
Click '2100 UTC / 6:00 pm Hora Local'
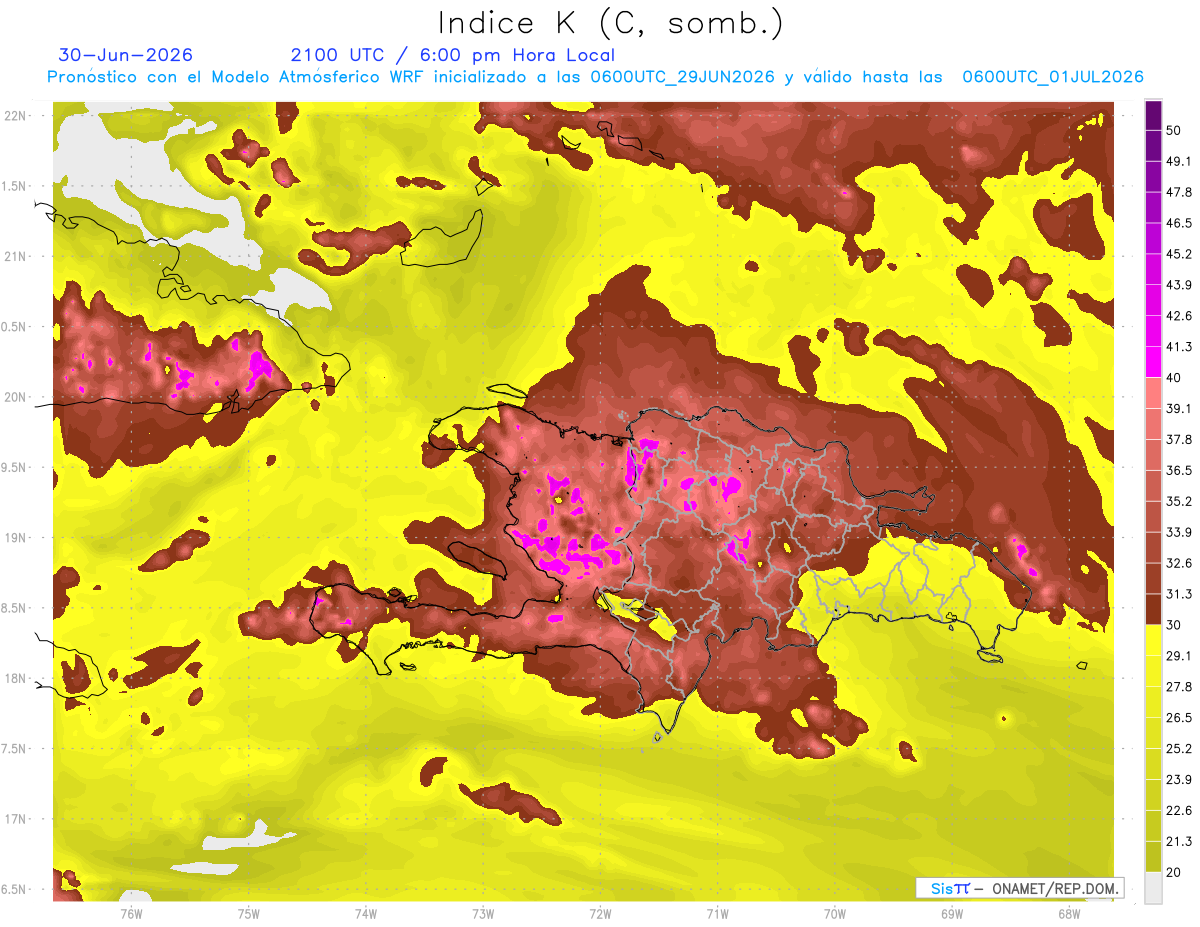click(x=453, y=55)
